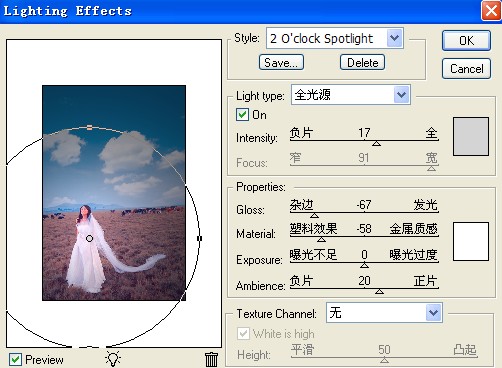This screenshot has height=368, width=502.
Task: Close the Lighting Effects window
Action: (491, 11)
